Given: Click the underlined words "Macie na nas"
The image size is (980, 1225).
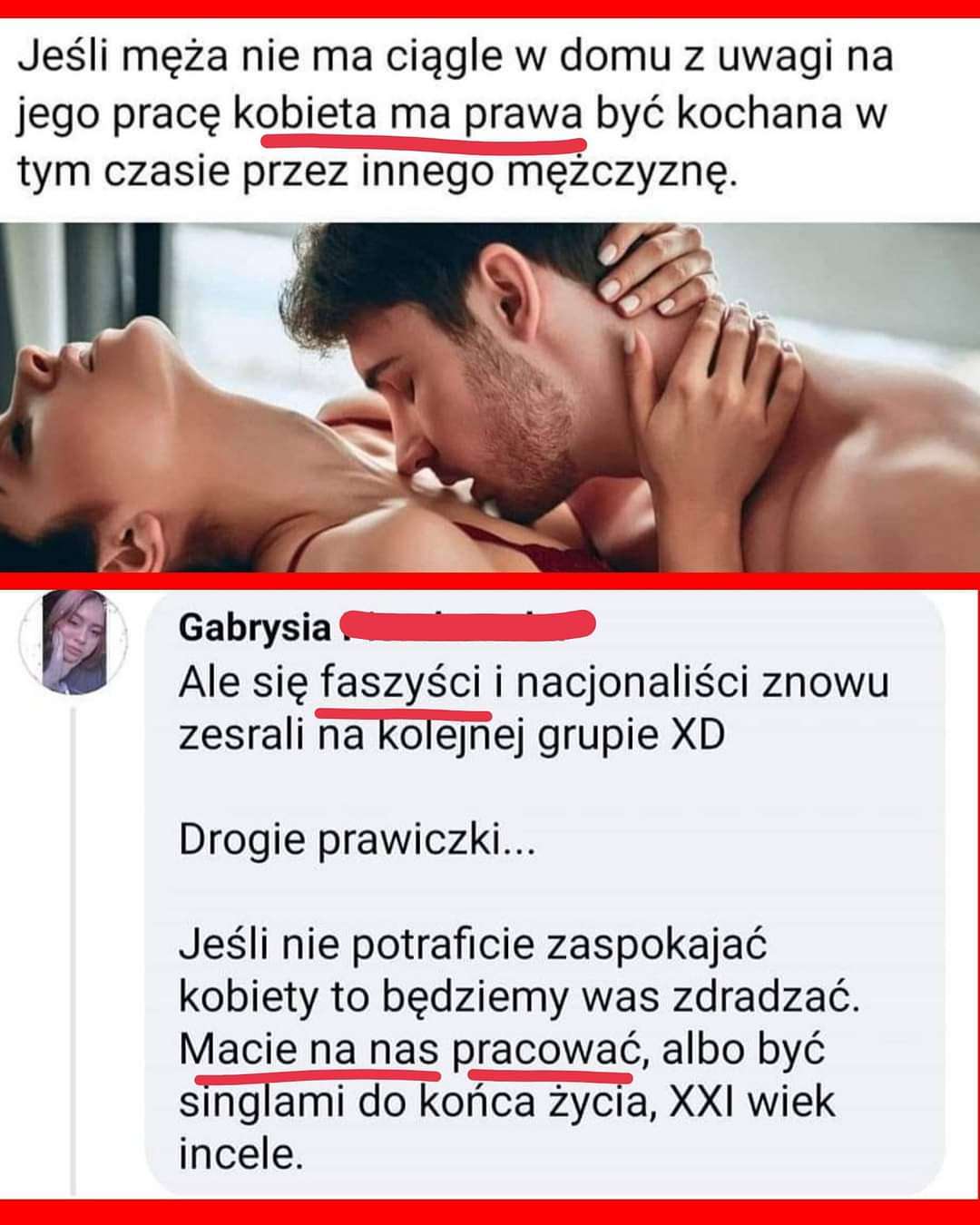Looking at the screenshot, I should [x=309, y=1050].
